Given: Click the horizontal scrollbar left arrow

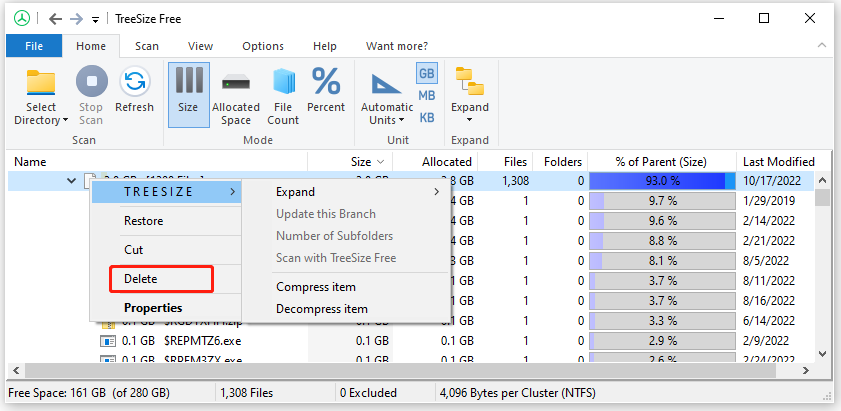Looking at the screenshot, I should pyautogui.click(x=16, y=370).
